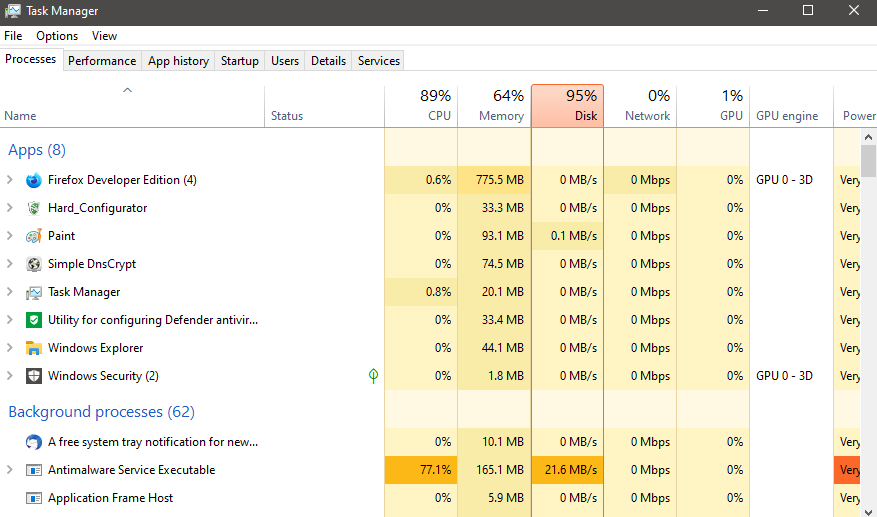Viewport: 877px width, 517px height.
Task: Expand the Antimalware Service Executable entry
Action: point(10,470)
